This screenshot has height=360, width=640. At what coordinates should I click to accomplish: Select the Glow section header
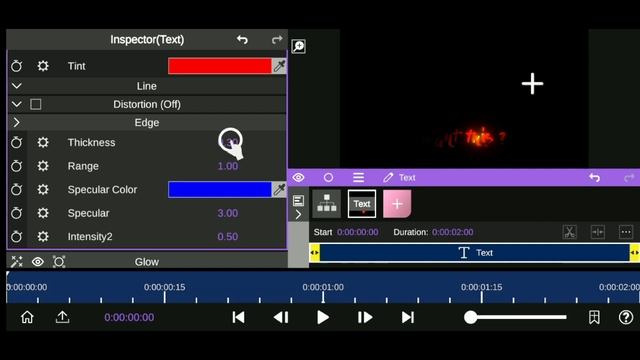[x=147, y=262]
